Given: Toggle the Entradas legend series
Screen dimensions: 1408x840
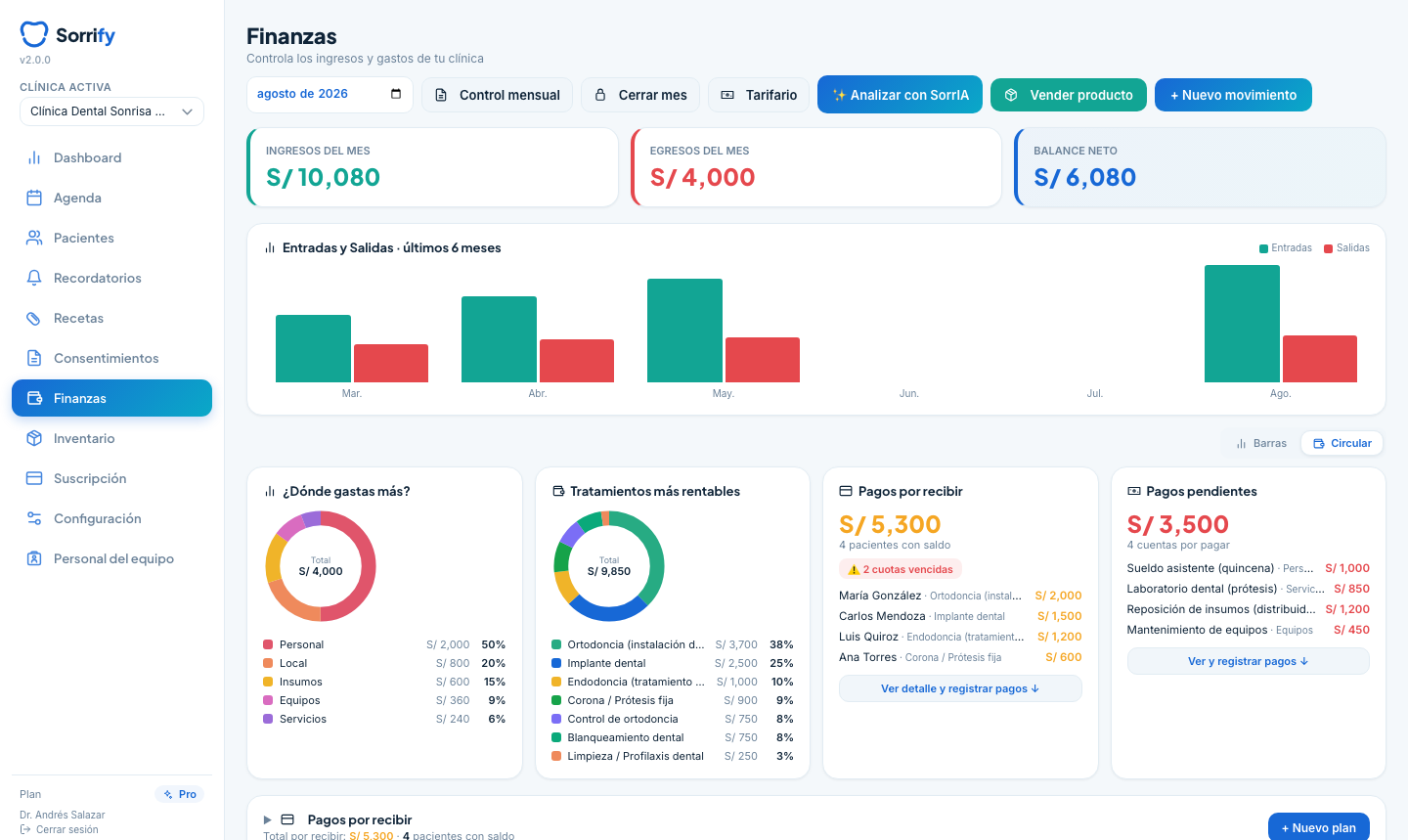Looking at the screenshot, I should coord(1286,248).
